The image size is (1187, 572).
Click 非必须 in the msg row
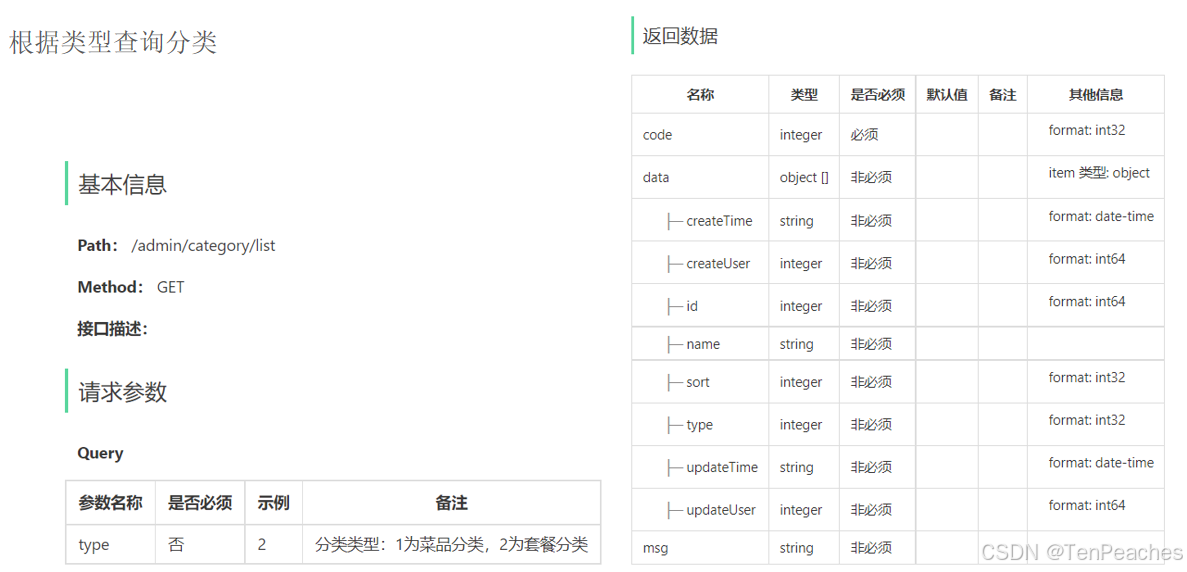871,548
